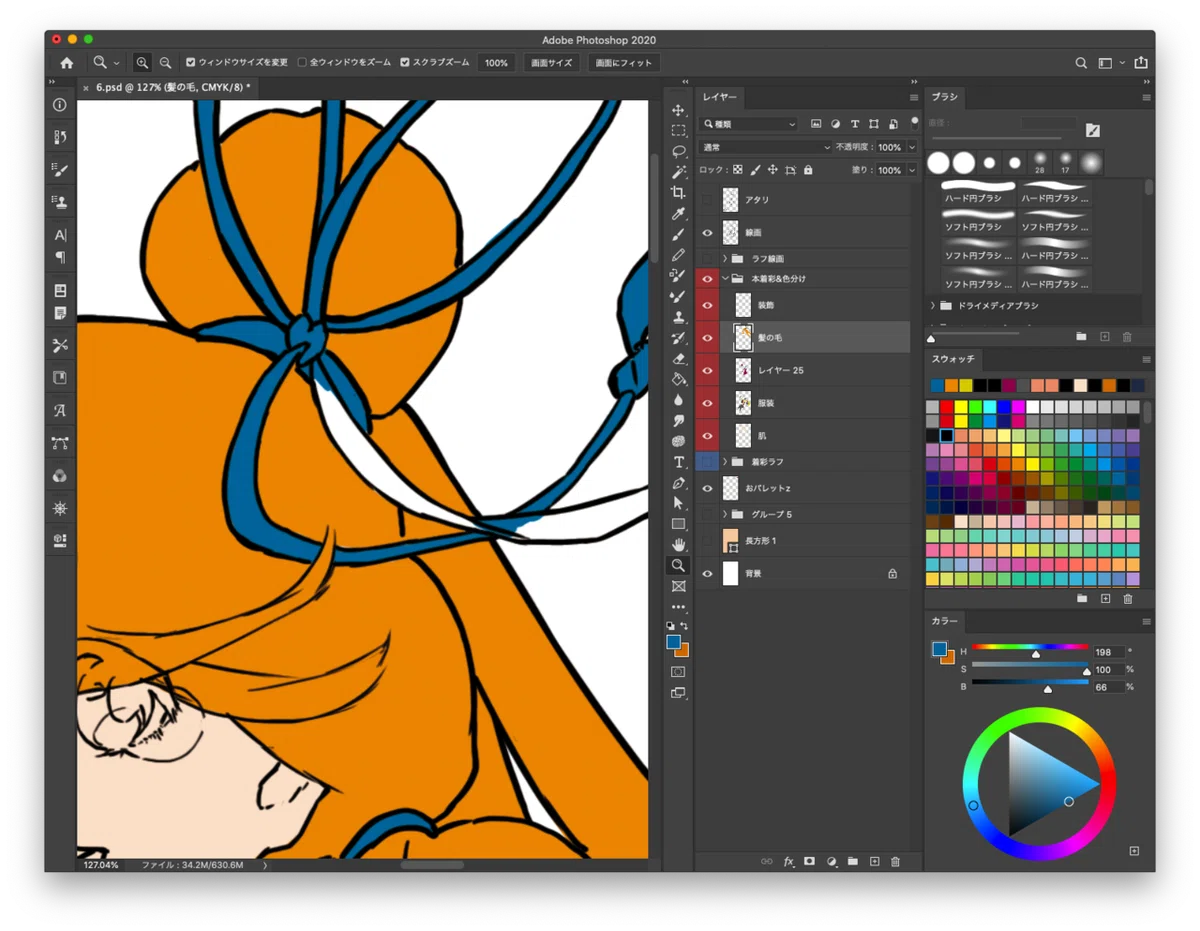Hide the 装飾 layer
Viewport: 1200px width, 931px height.
pos(707,305)
